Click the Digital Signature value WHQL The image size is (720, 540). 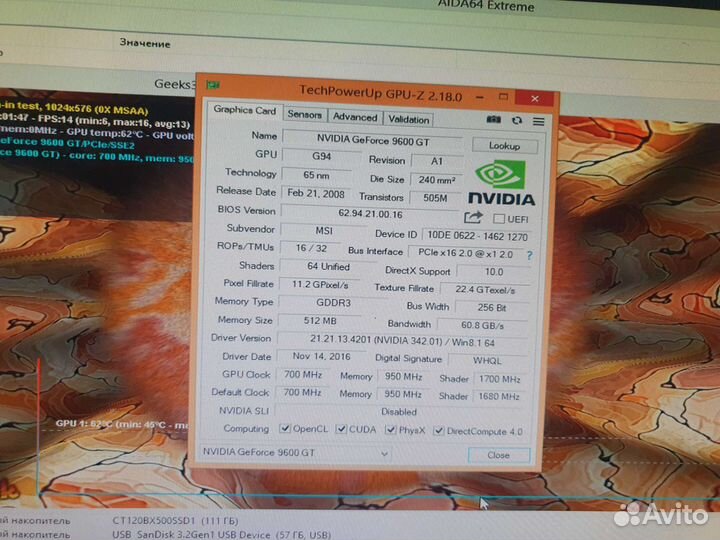tap(487, 361)
